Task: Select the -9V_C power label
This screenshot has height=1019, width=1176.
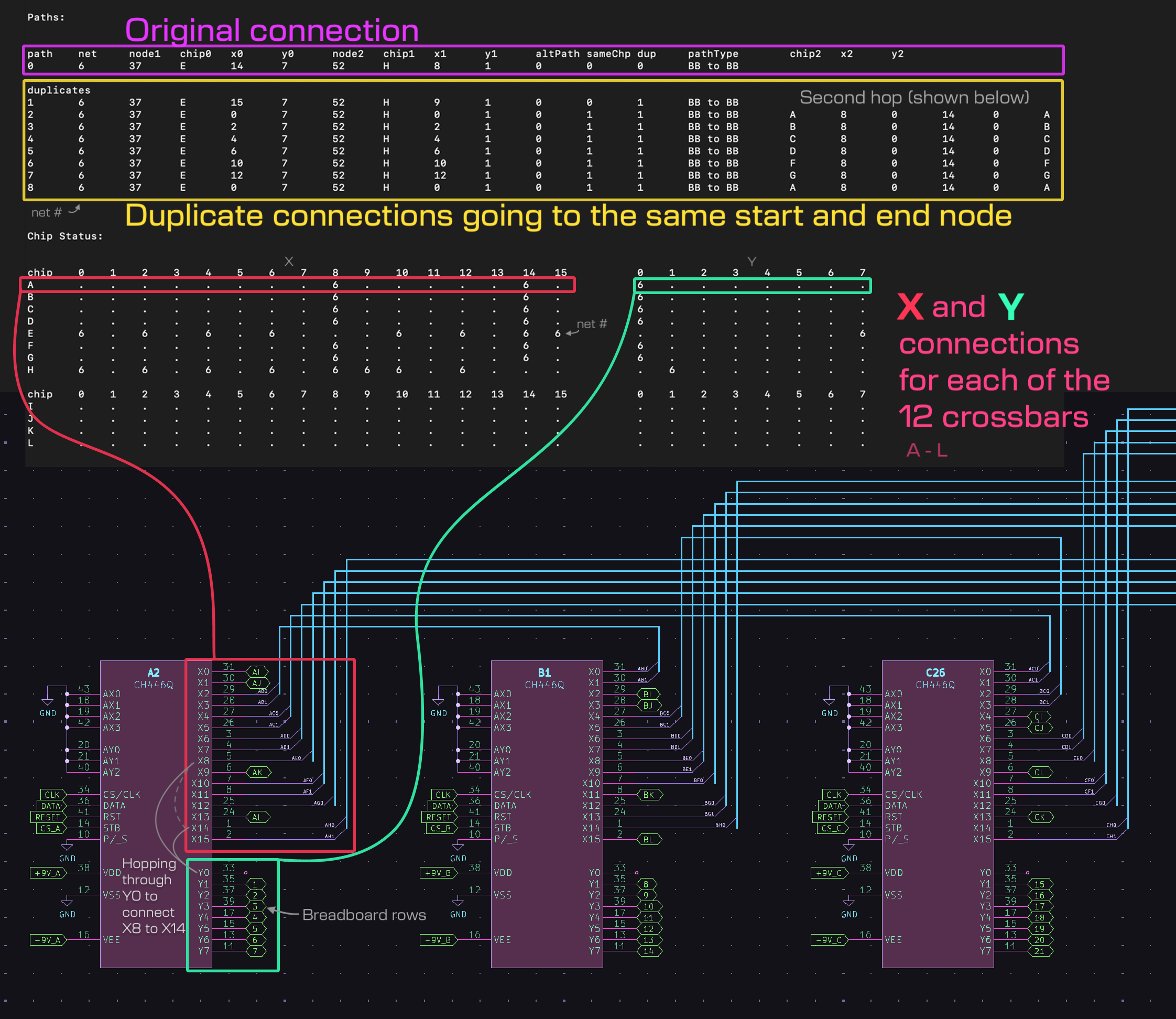Action: pos(829,940)
